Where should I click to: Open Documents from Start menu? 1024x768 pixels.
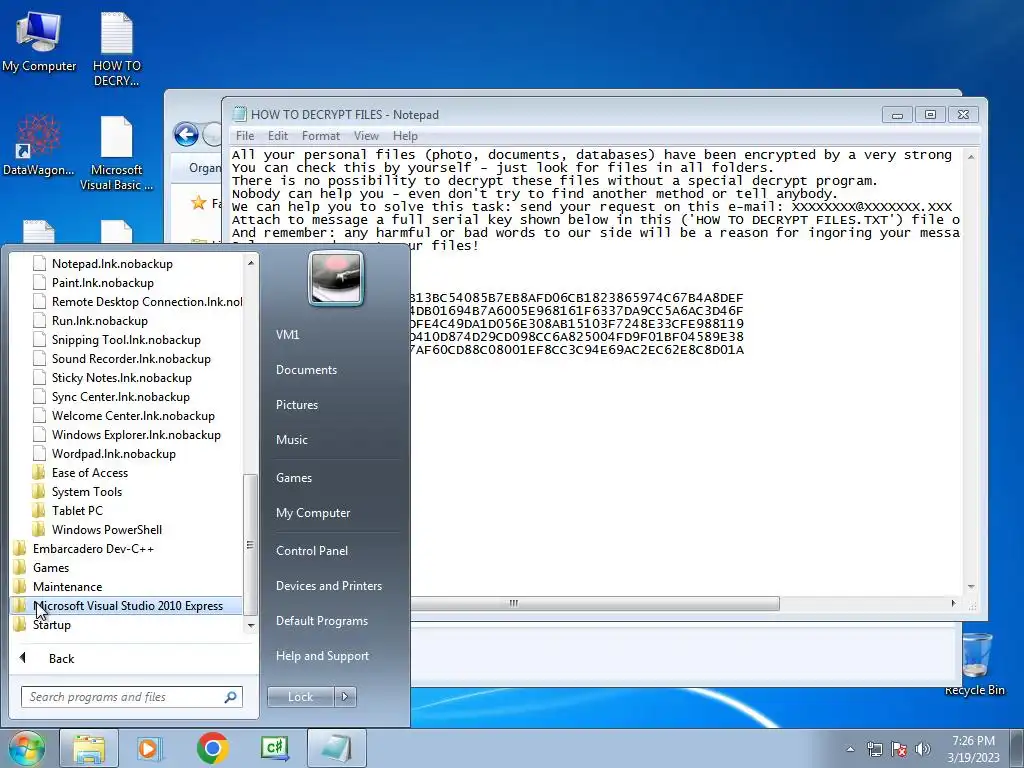point(306,370)
